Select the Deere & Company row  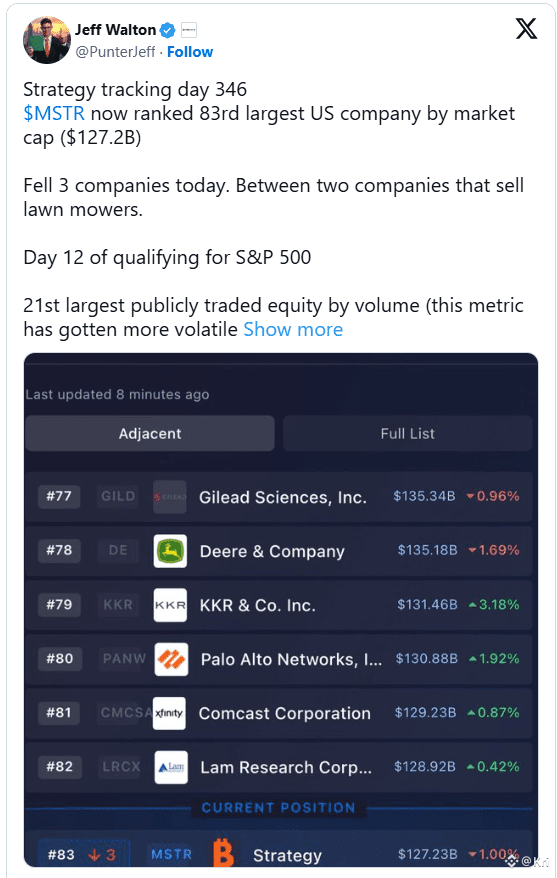279,551
